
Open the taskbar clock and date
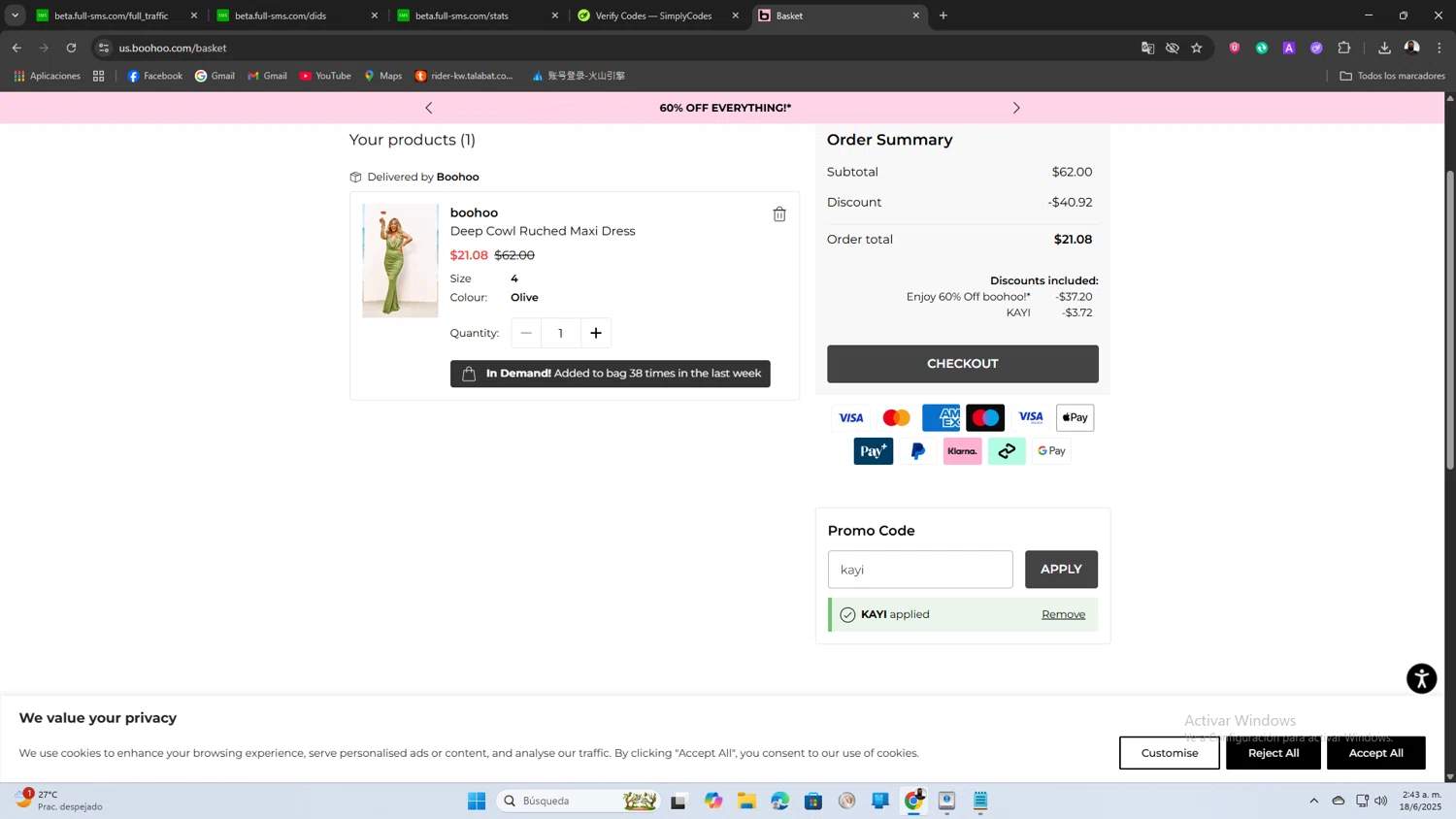tap(1420, 801)
